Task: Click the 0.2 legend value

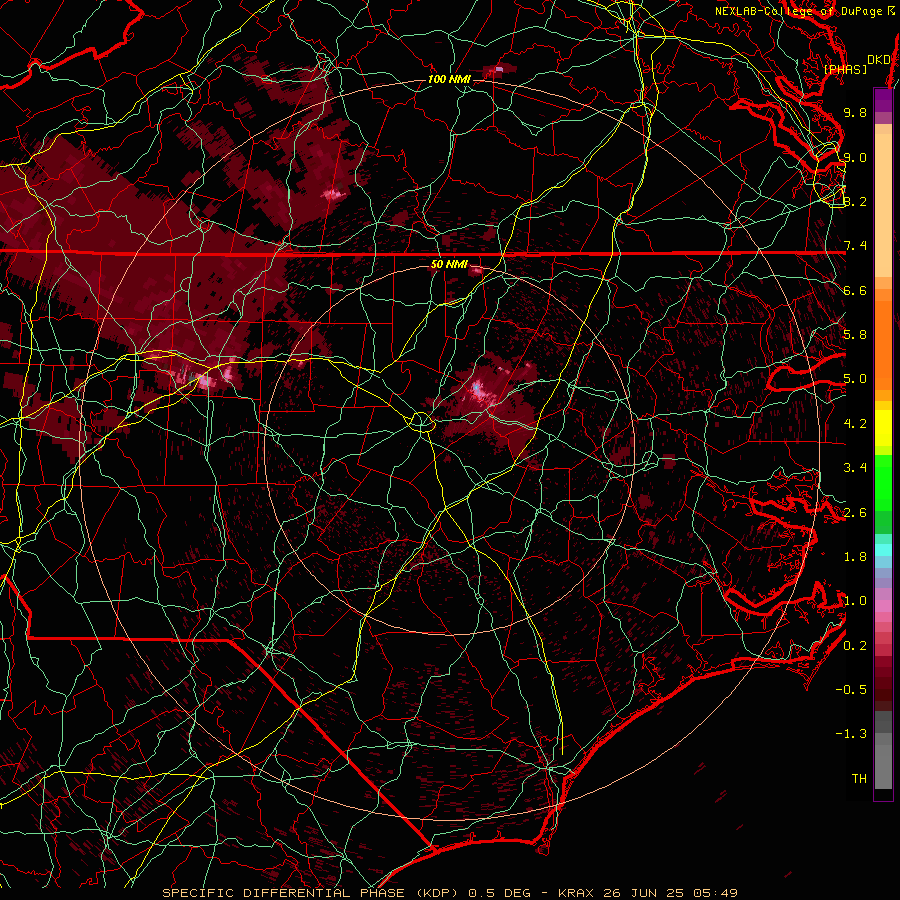Action: tap(855, 646)
